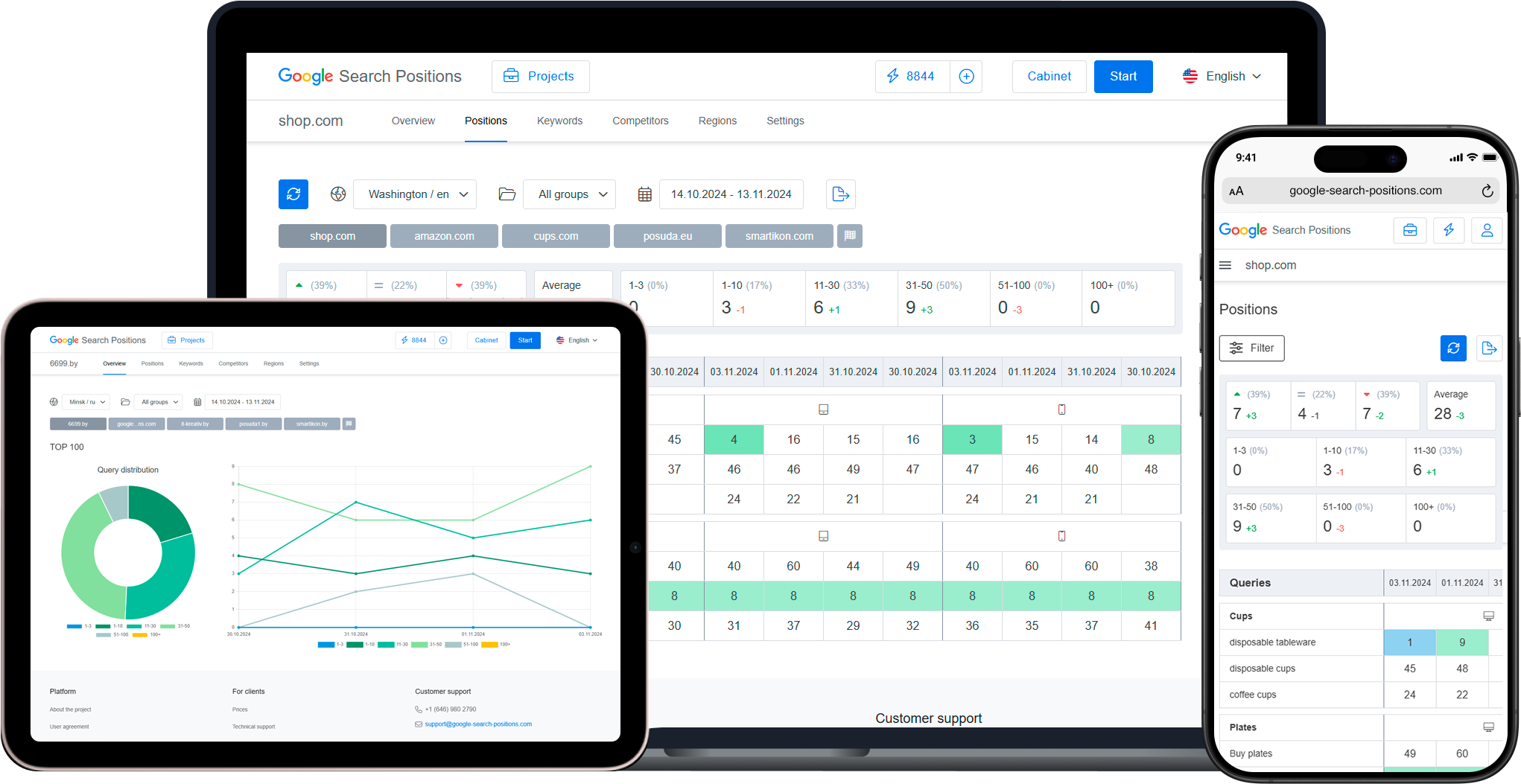Switch to the Keywords tab
Image resolution: width=1521 pixels, height=784 pixels.
point(559,121)
